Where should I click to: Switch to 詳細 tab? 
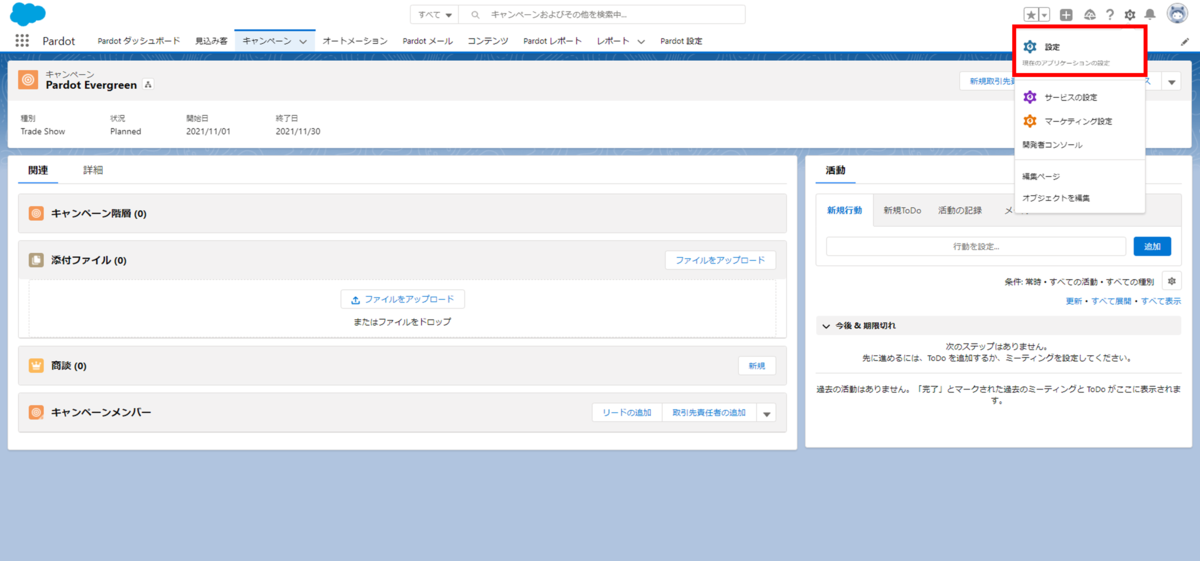pyautogui.click(x=93, y=170)
